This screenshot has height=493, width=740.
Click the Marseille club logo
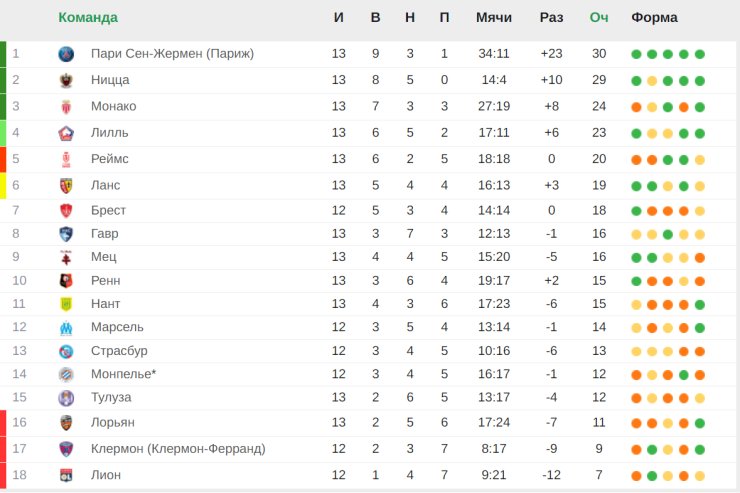[66, 327]
